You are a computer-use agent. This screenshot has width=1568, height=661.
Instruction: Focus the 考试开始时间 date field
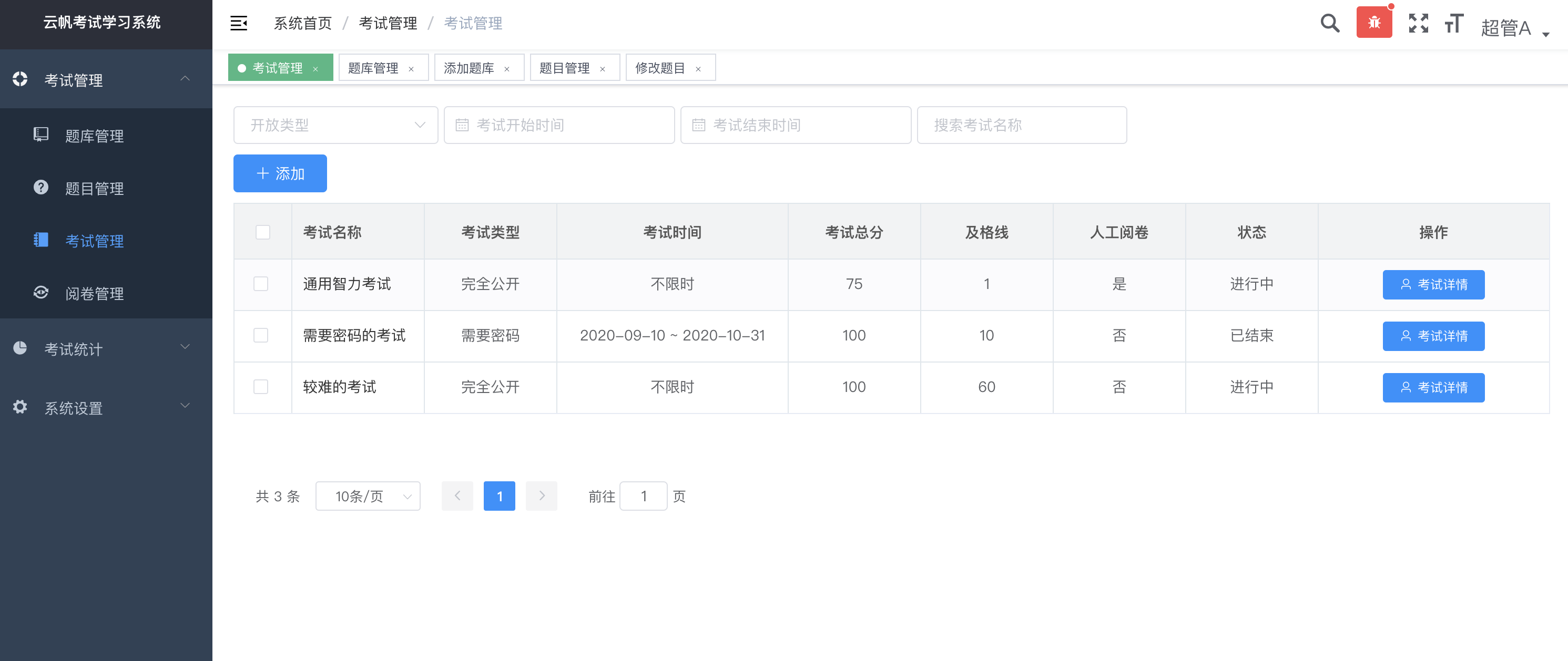pos(559,125)
